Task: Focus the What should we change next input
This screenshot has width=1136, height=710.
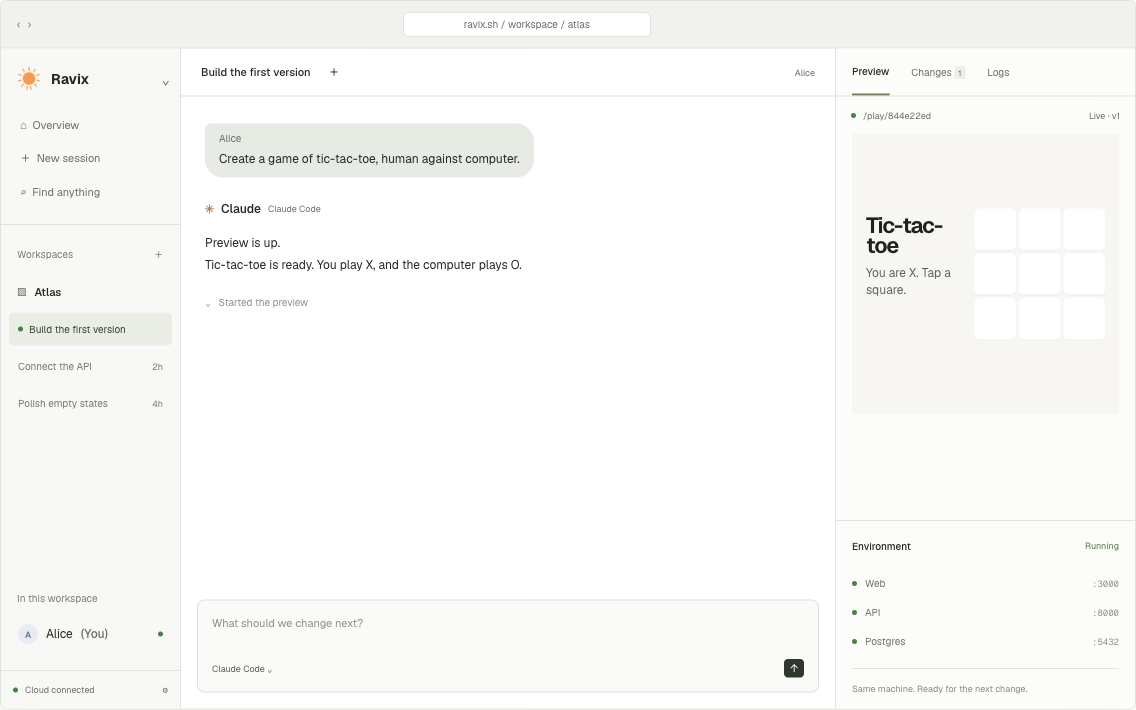Action: (508, 624)
